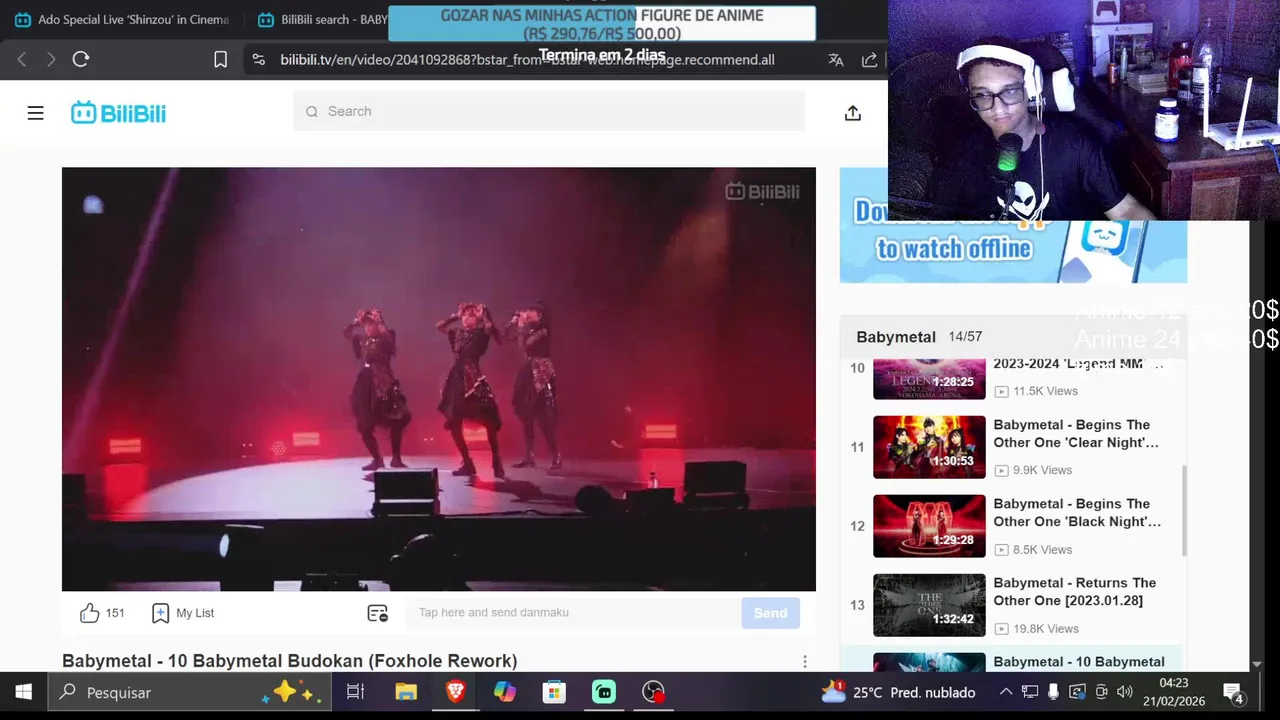1280x720 pixels.
Task: Go to BiliBili home via logo
Action: point(118,113)
